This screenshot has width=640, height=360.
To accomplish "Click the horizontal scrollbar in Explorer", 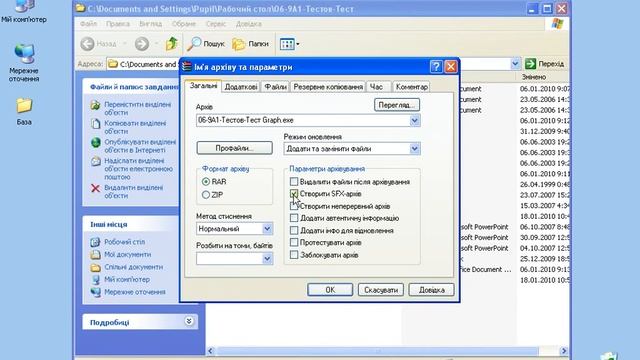I will click(x=378, y=351).
